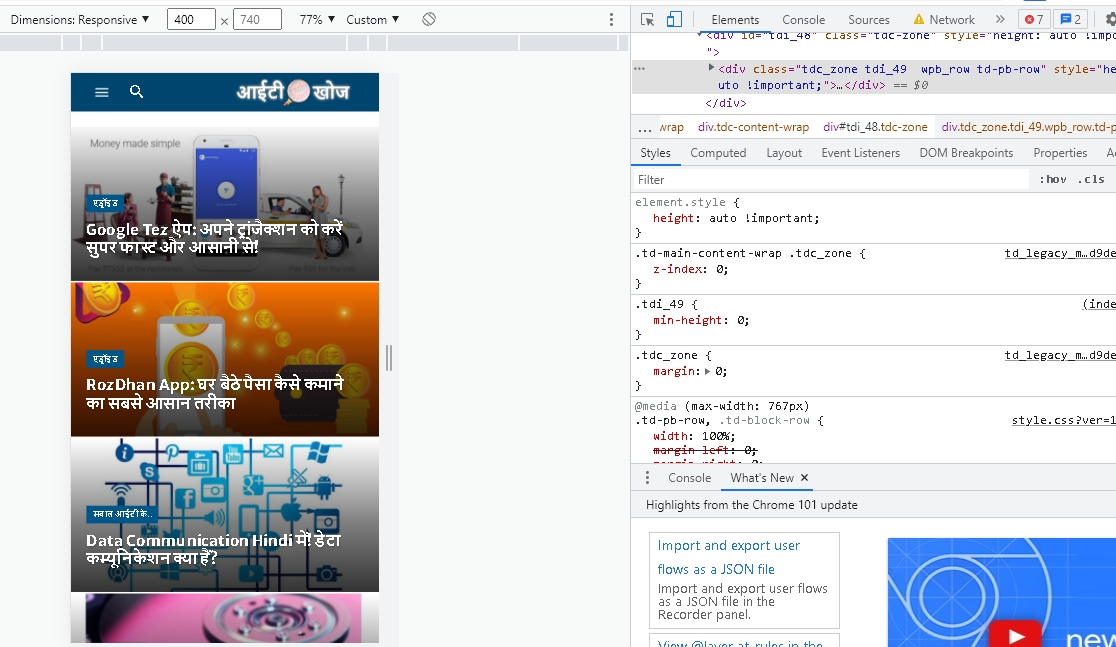The image size is (1116, 647).
Task: Open the Custom throttling dropdown
Action: (372, 19)
